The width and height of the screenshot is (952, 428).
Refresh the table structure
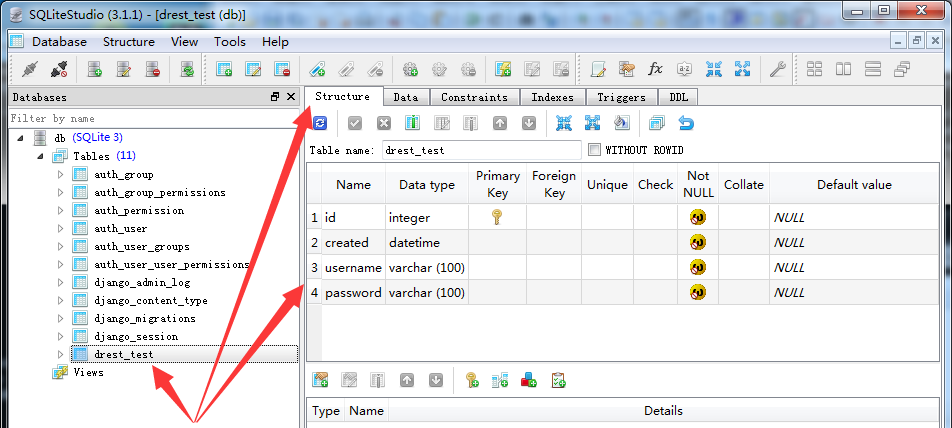pyautogui.click(x=321, y=123)
